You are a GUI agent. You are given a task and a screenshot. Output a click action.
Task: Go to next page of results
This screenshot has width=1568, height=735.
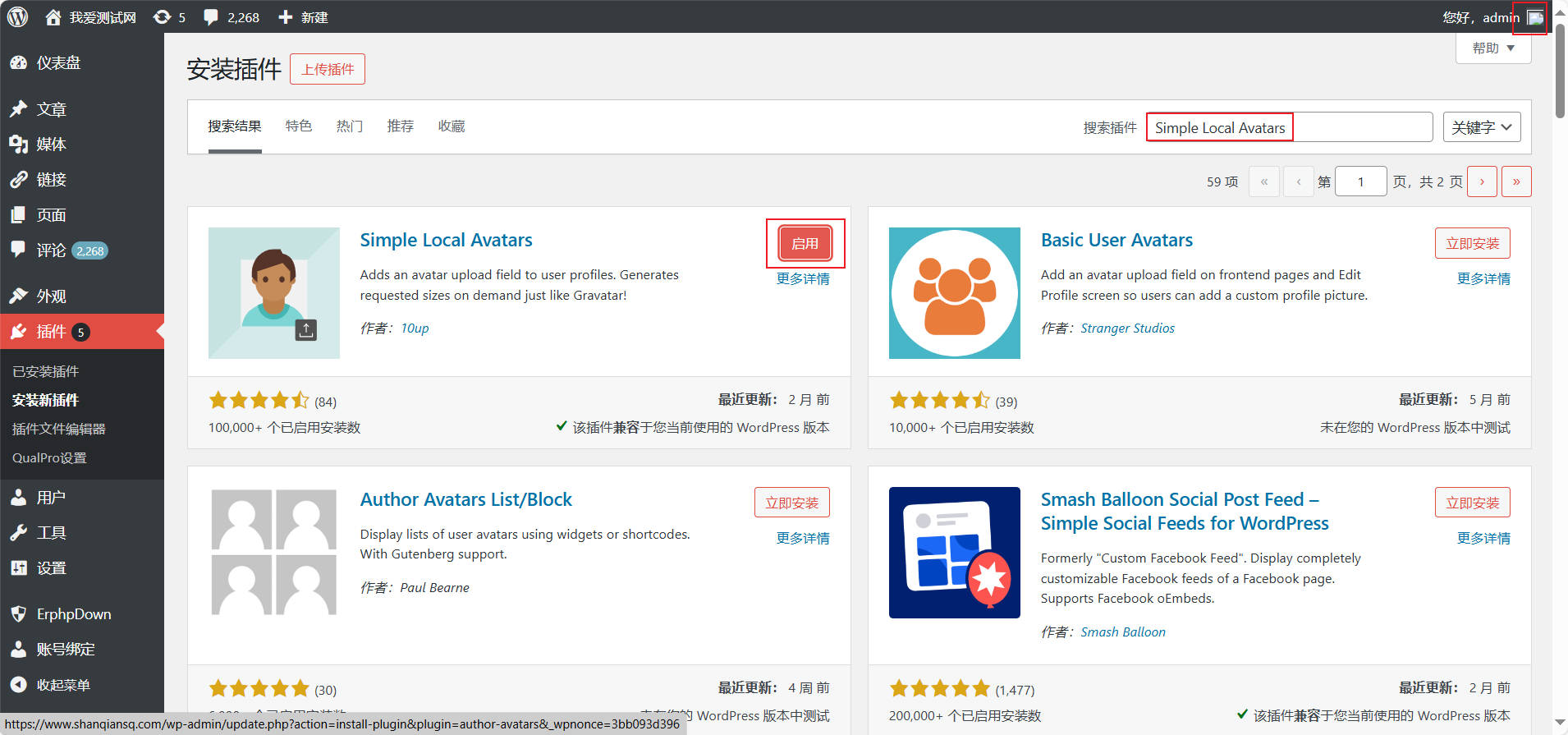click(1482, 181)
